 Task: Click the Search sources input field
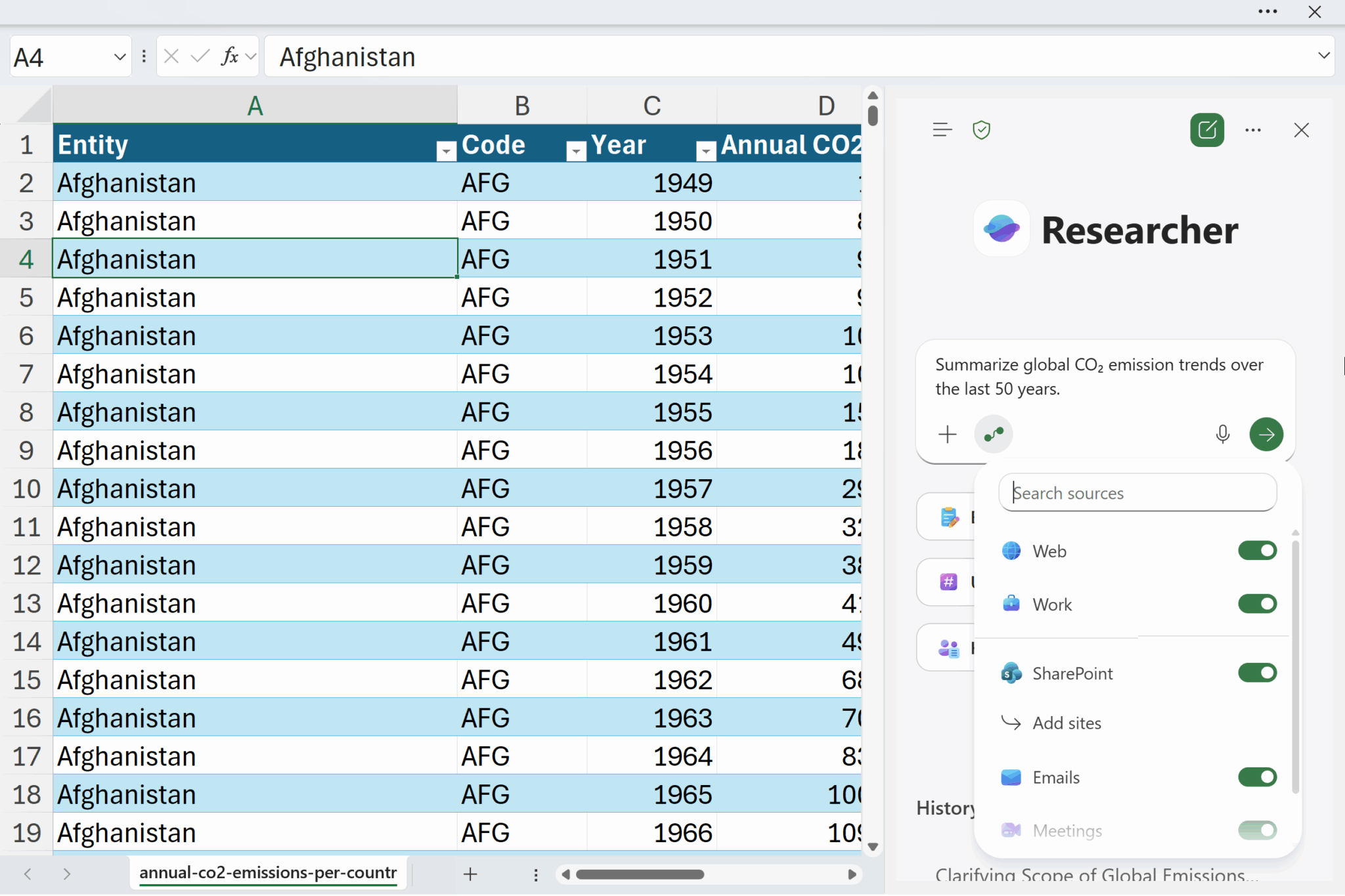click(x=1137, y=493)
